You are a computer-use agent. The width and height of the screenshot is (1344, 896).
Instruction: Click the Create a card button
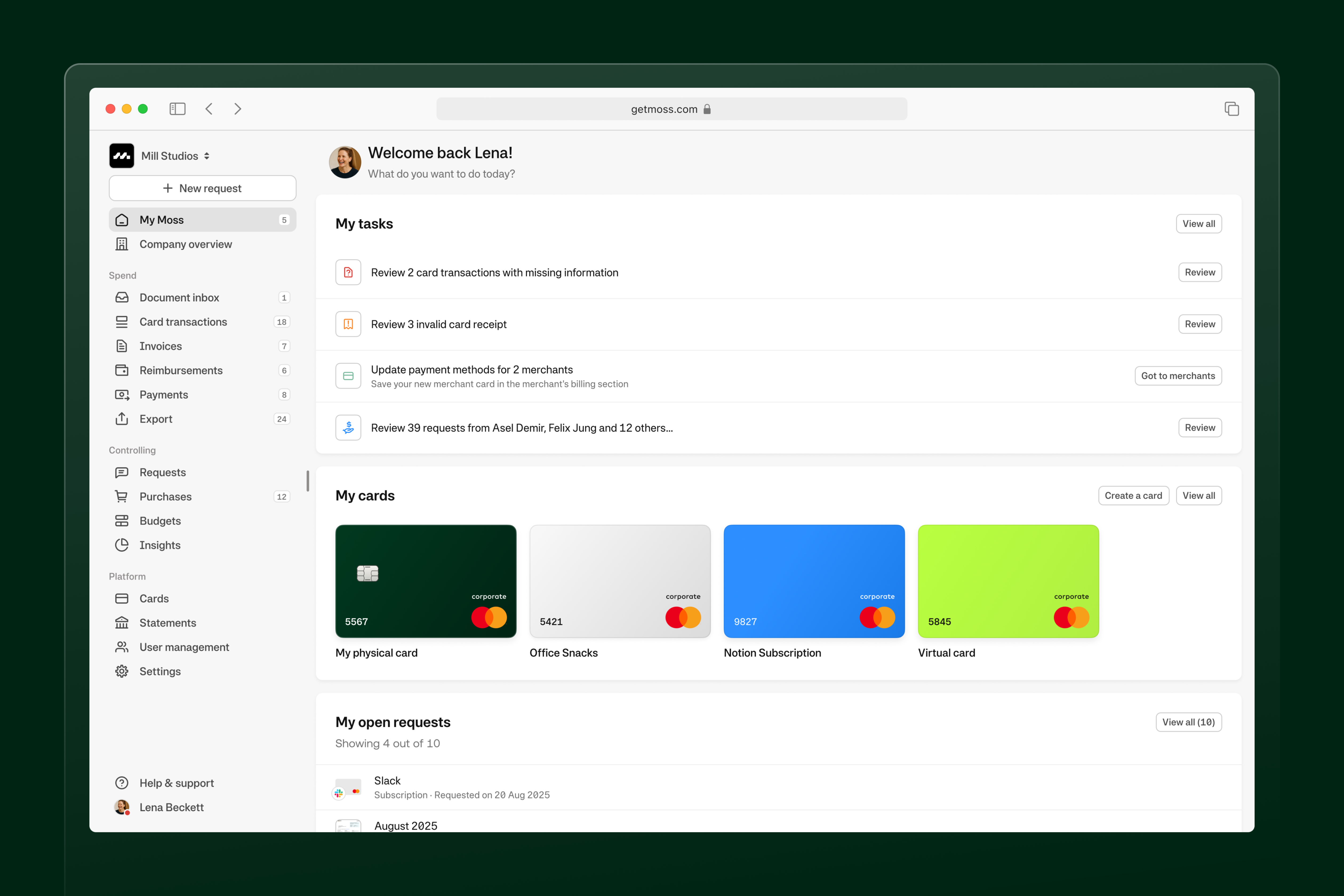point(1133,495)
